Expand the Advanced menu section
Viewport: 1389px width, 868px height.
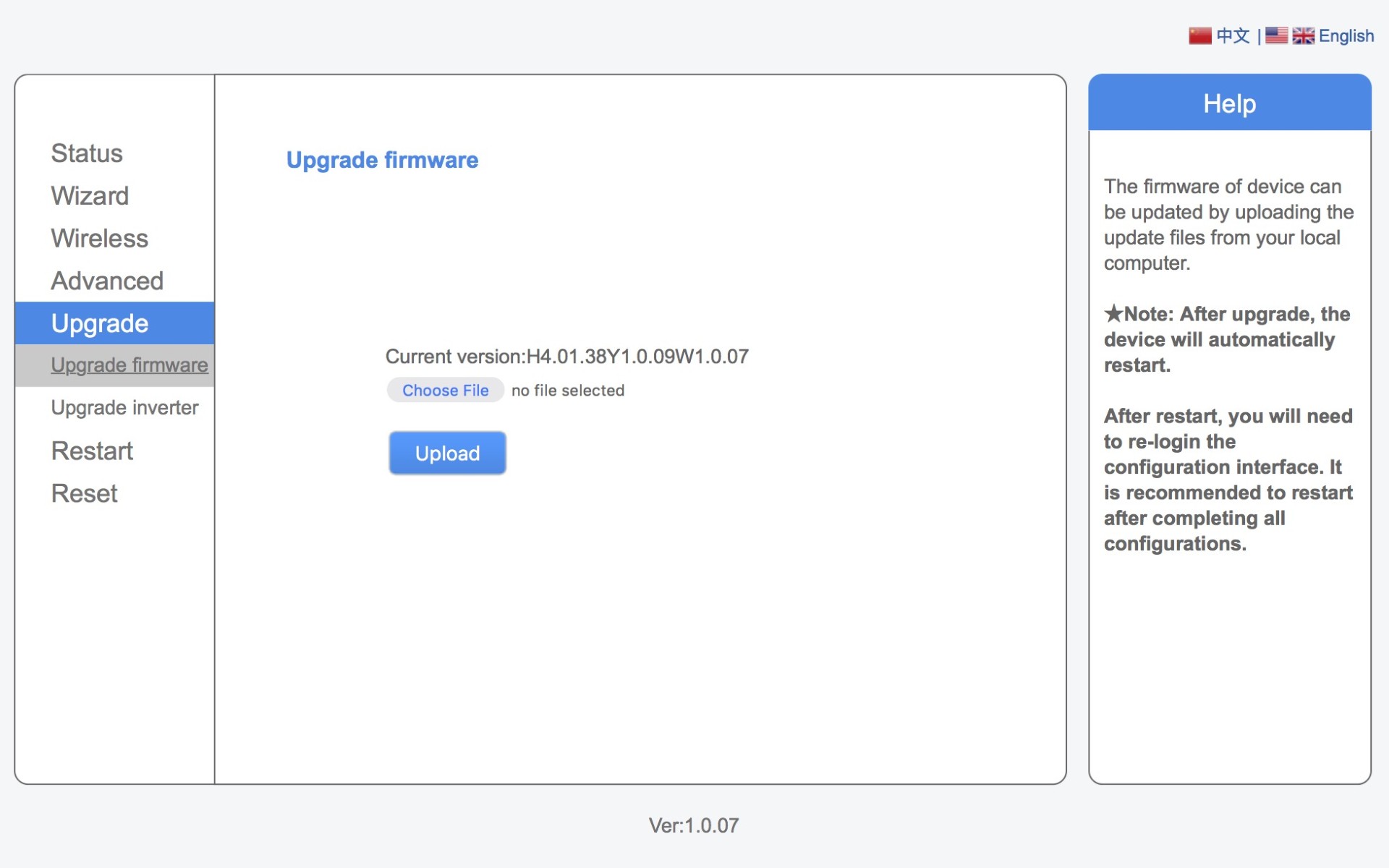pos(107,281)
